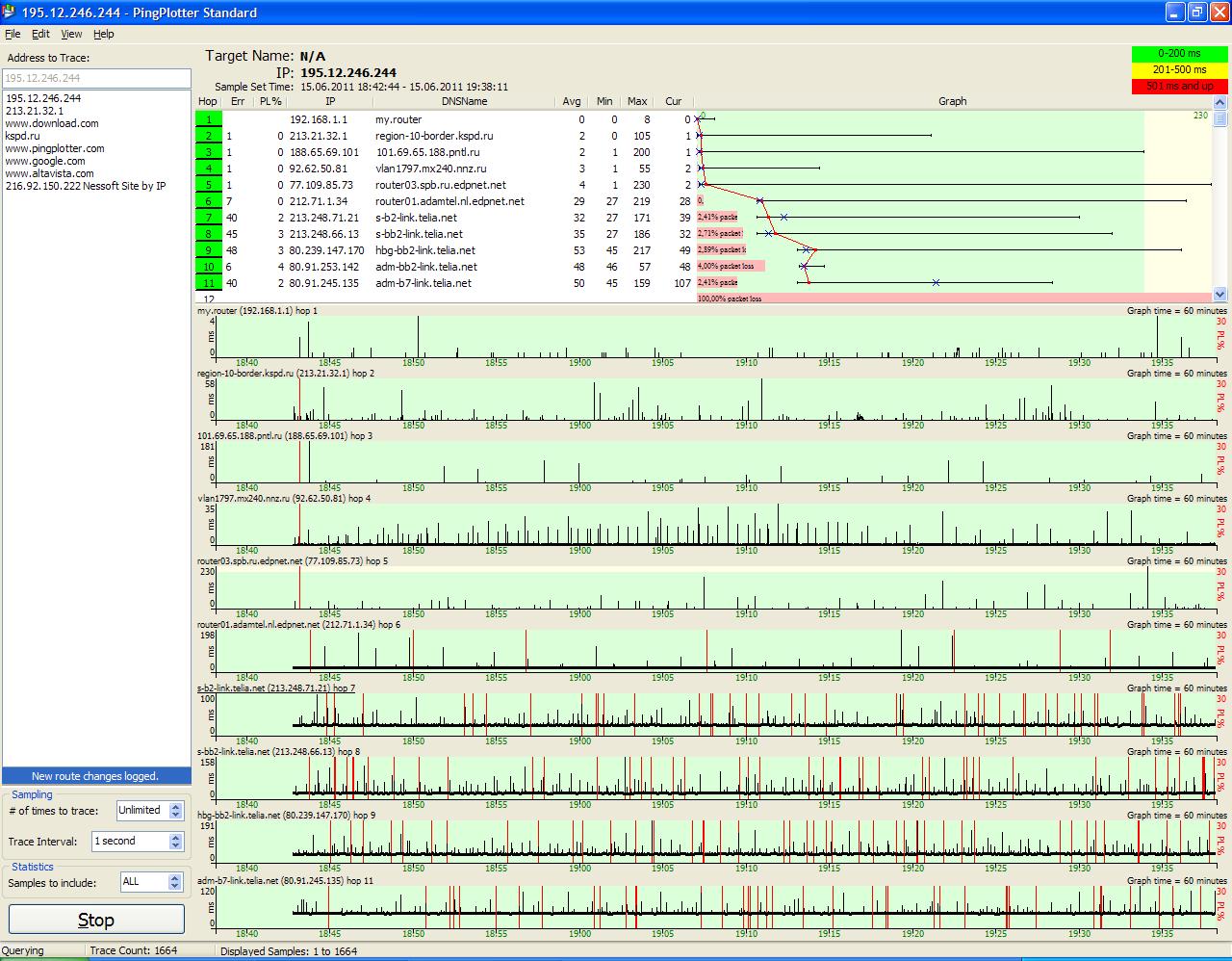Click the yellow 201-500 ms legend swatch
This screenshot has width=1232, height=961.
(1179, 69)
